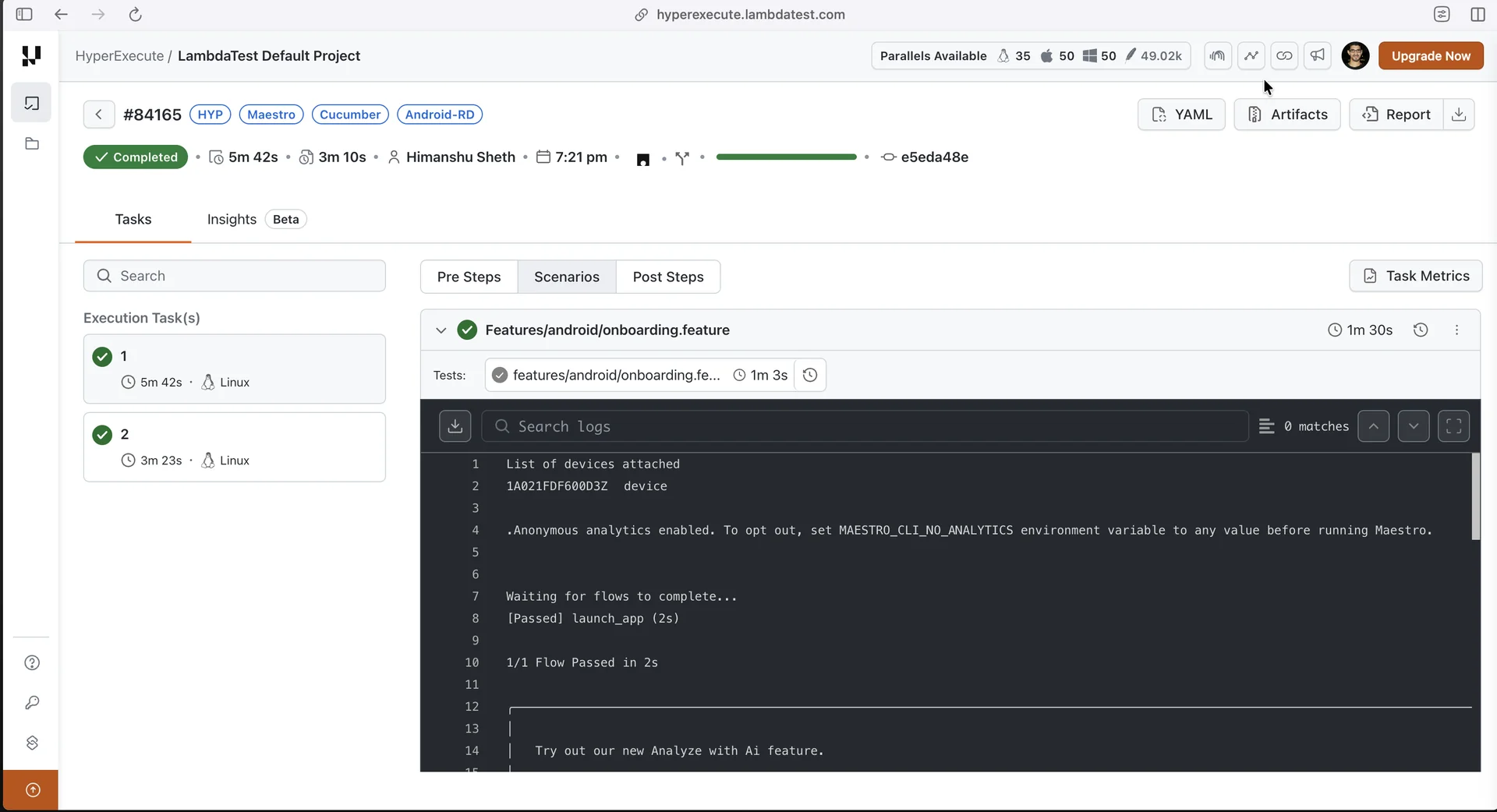The width and height of the screenshot is (1497, 812).
Task: Focus the Execution Tasks search field
Action: 235,276
